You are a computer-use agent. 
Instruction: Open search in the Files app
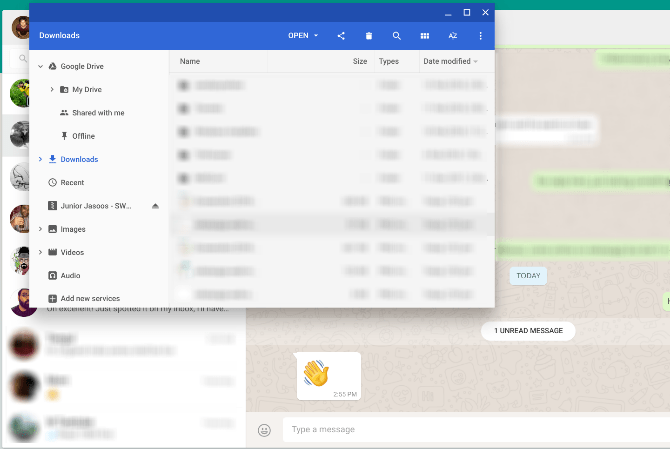[x=397, y=36]
